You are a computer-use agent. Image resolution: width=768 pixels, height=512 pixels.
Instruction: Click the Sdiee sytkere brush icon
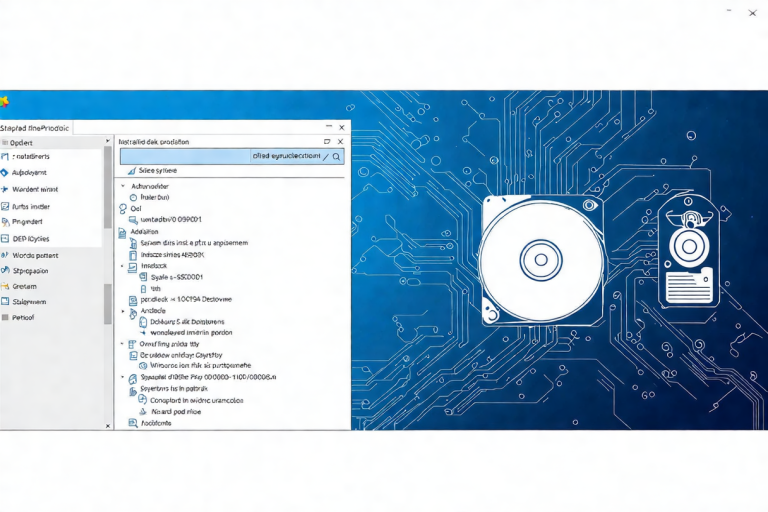pyautogui.click(x=132, y=172)
